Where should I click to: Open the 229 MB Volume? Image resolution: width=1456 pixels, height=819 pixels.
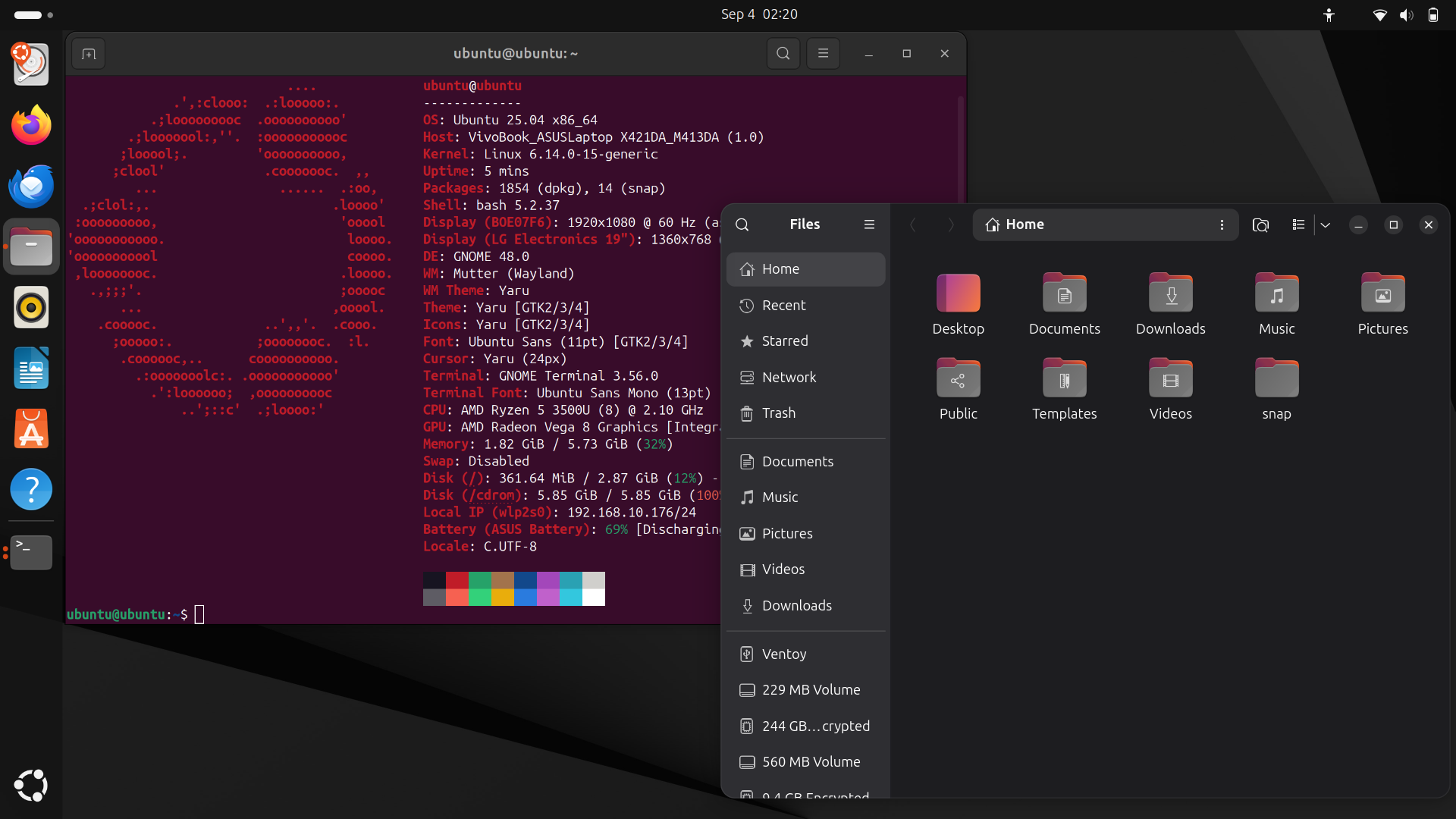805,690
